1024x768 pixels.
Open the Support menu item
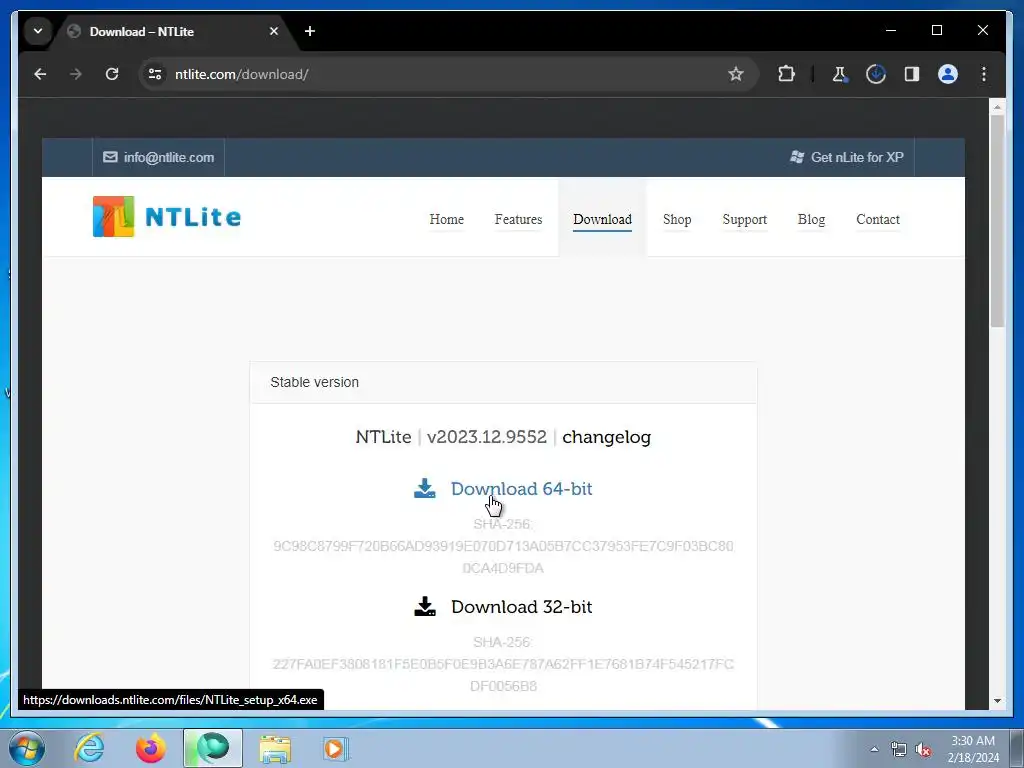point(744,219)
